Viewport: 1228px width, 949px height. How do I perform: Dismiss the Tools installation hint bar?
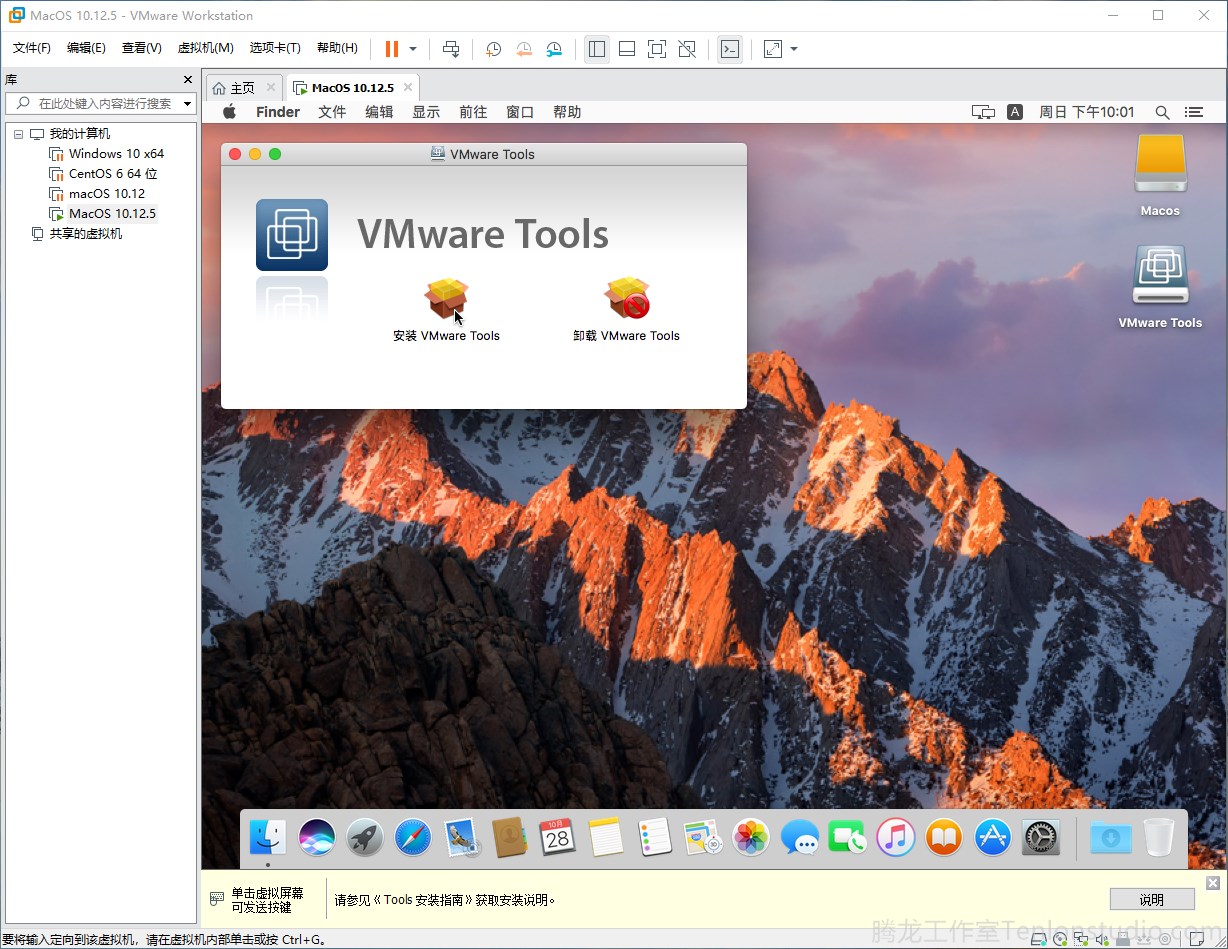(x=1213, y=883)
